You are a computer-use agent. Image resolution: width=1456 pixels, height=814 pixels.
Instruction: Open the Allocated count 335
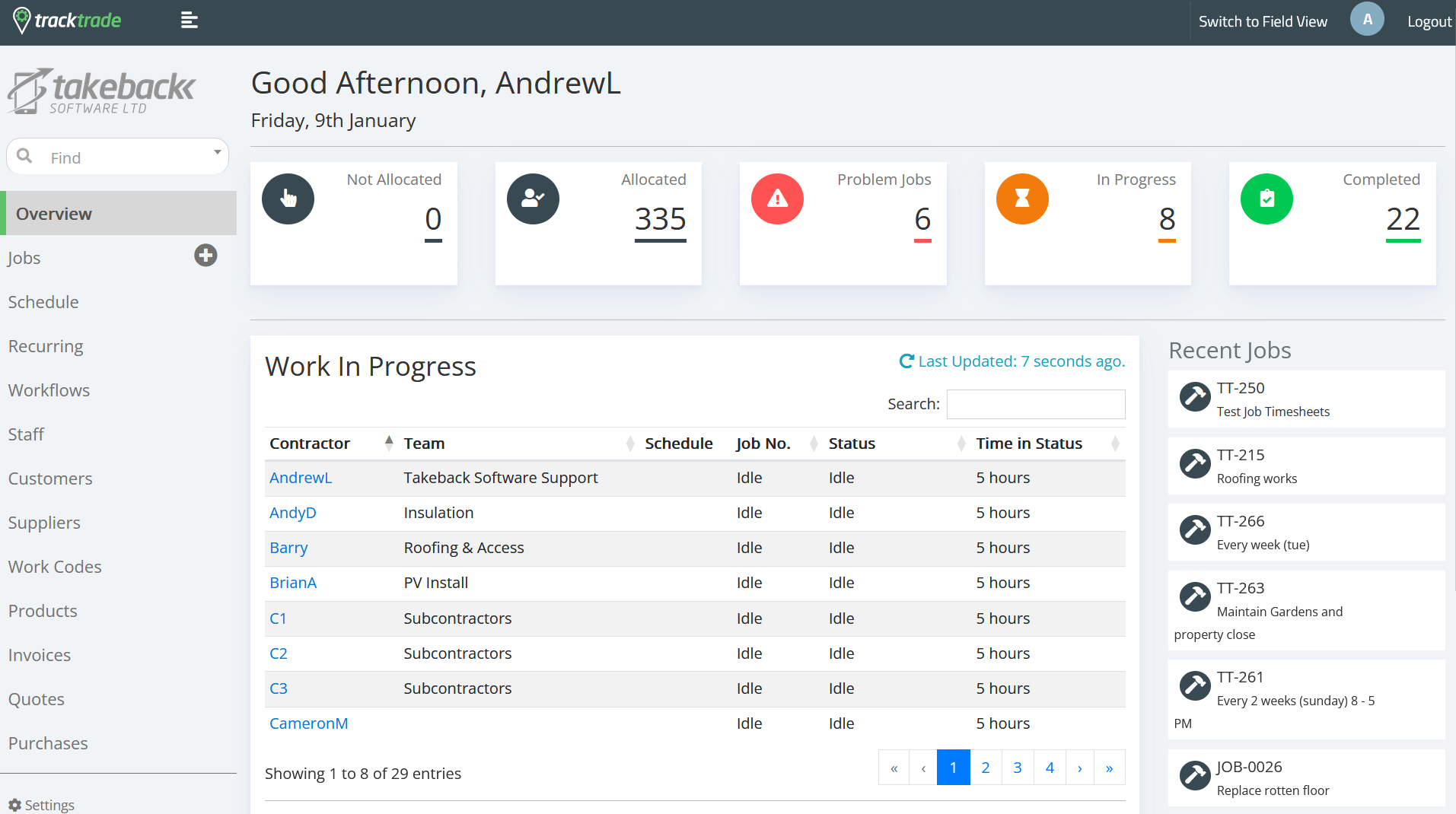tap(661, 221)
